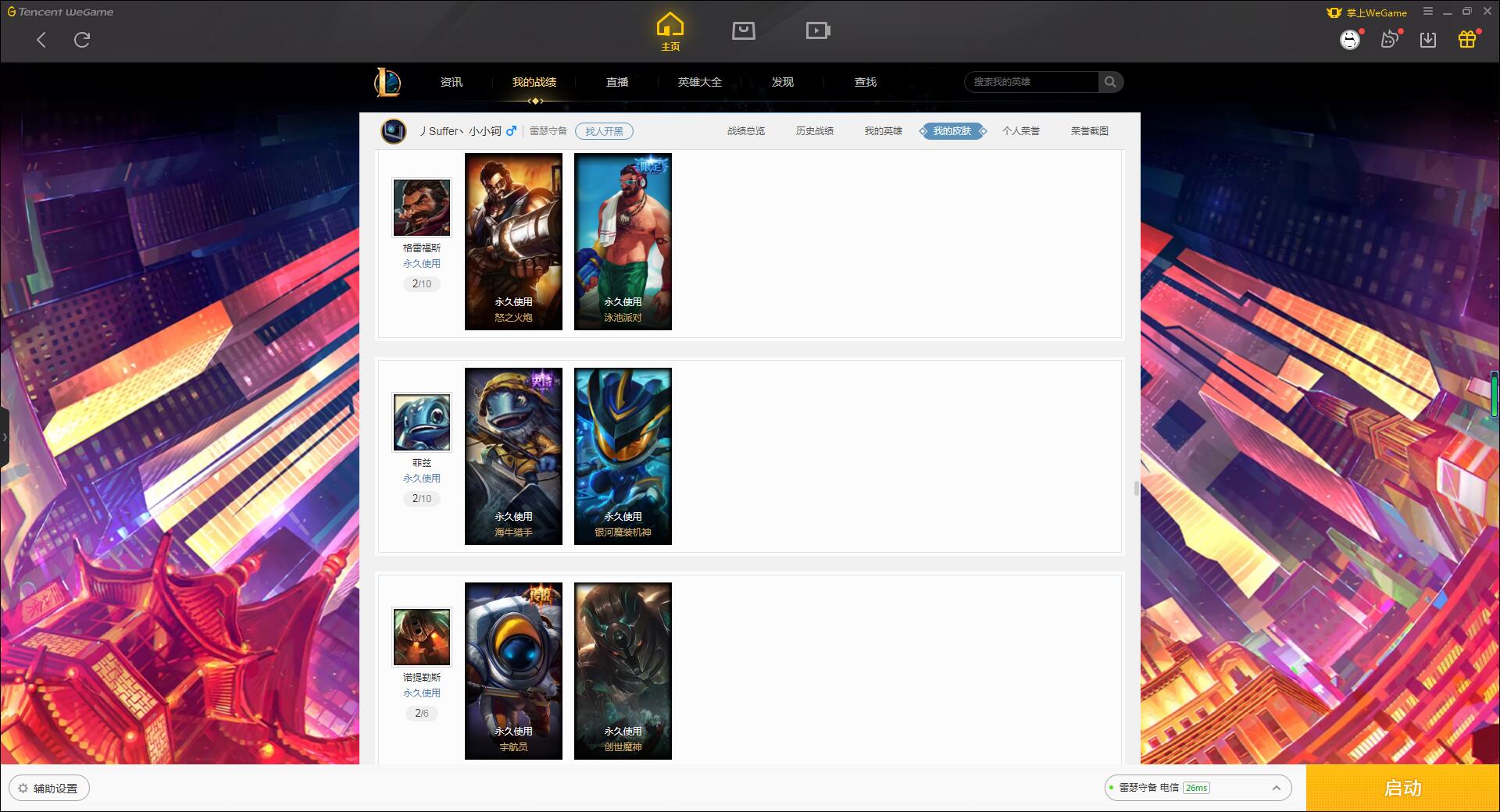The image size is (1500, 812).
Task: Open the store bag icon
Action: tap(744, 30)
